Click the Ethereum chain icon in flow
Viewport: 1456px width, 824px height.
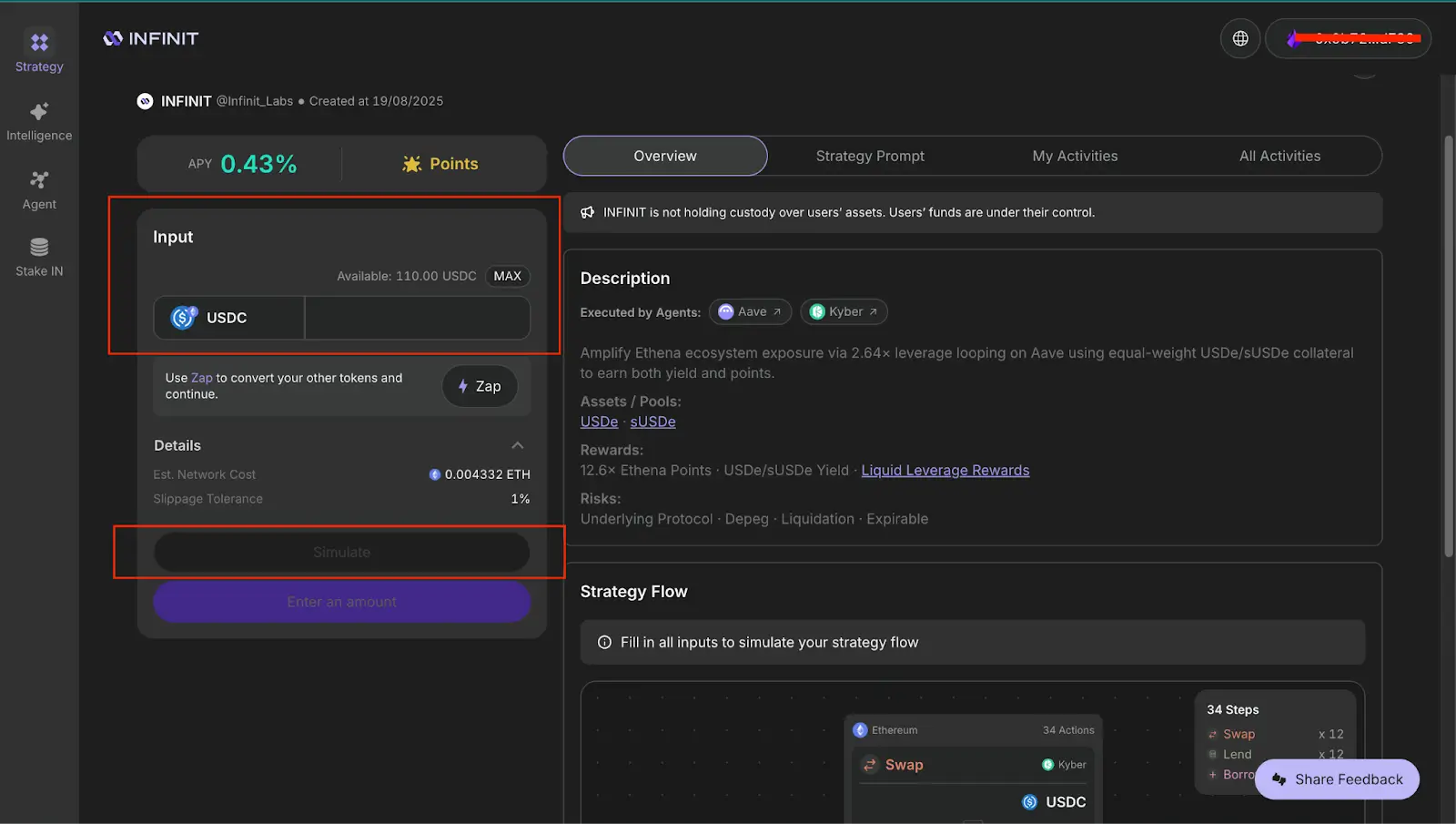[x=860, y=730]
